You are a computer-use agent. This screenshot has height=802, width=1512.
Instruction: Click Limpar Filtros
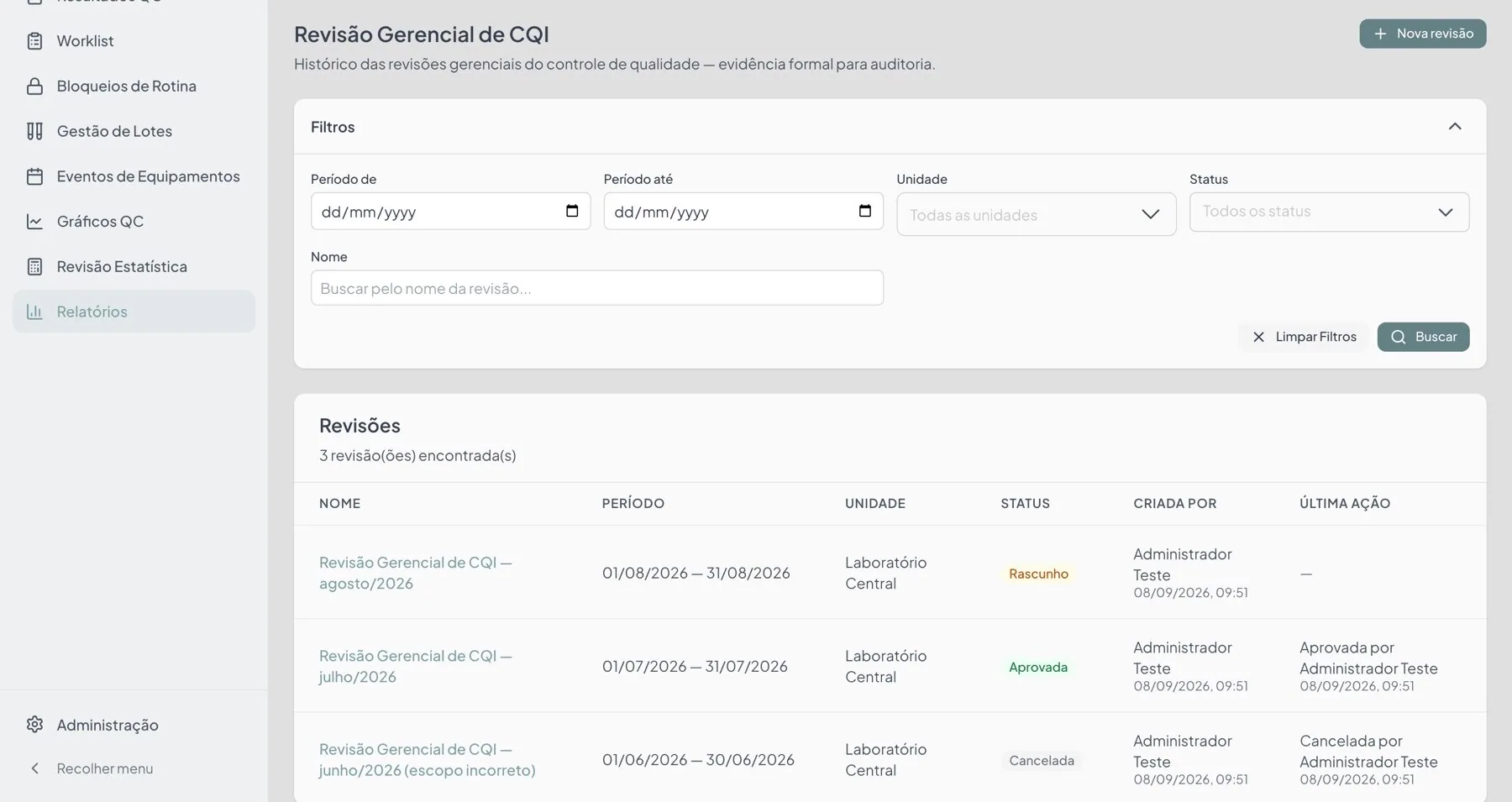1304,337
